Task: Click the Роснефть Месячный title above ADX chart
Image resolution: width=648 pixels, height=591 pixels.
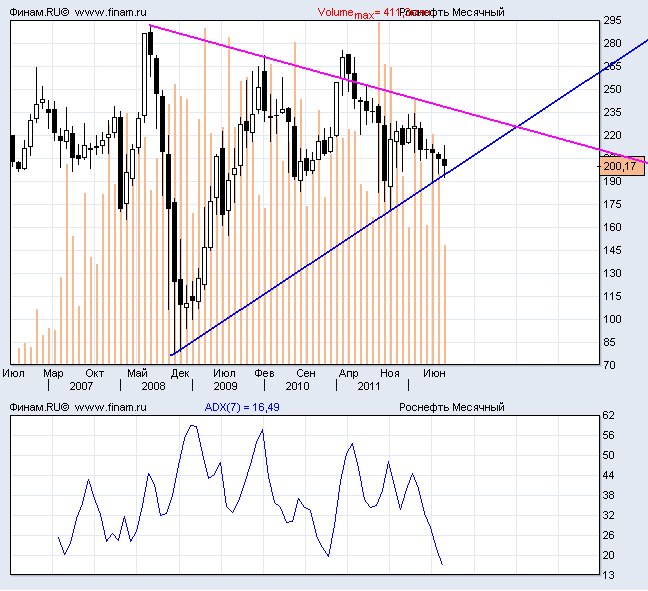Action: (x=452, y=408)
